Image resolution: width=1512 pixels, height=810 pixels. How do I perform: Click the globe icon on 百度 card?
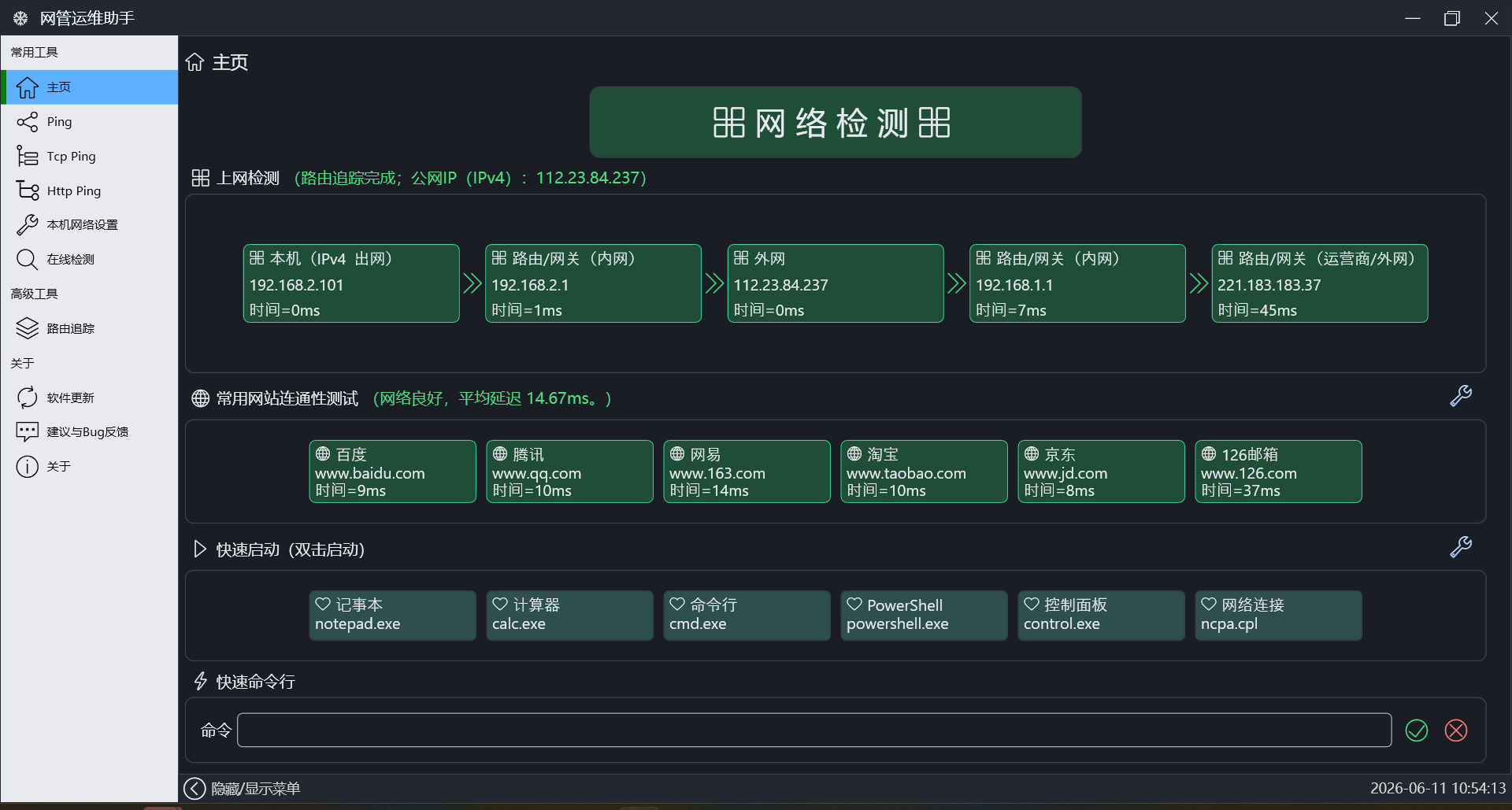323,453
